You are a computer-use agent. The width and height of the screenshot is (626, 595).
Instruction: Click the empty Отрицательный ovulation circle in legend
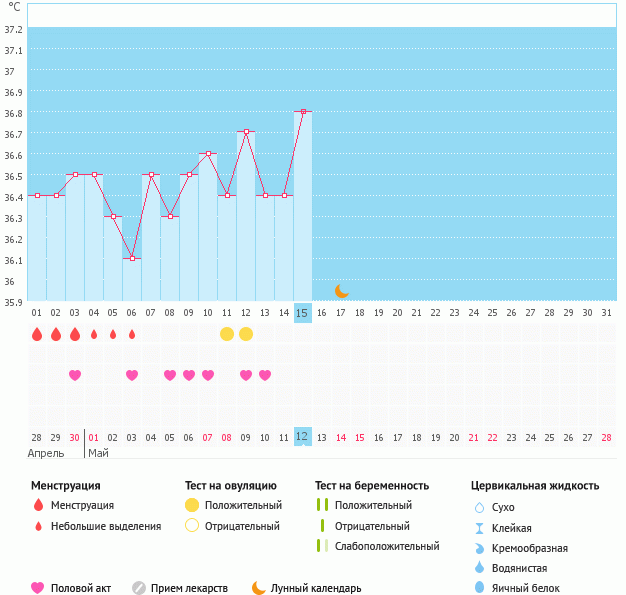click(192, 525)
